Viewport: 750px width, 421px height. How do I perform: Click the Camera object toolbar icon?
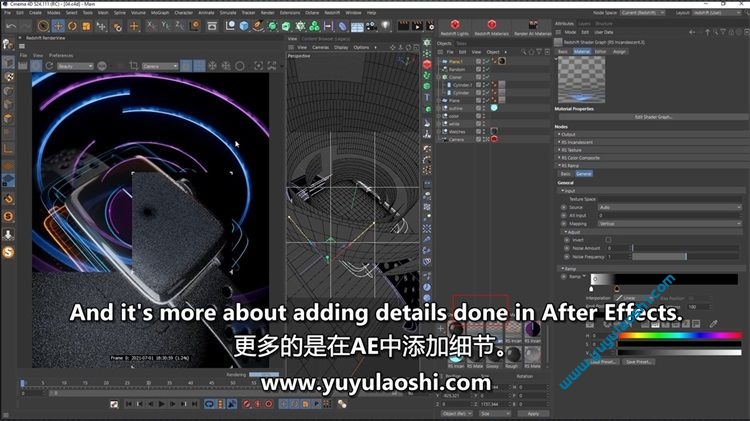click(371, 26)
